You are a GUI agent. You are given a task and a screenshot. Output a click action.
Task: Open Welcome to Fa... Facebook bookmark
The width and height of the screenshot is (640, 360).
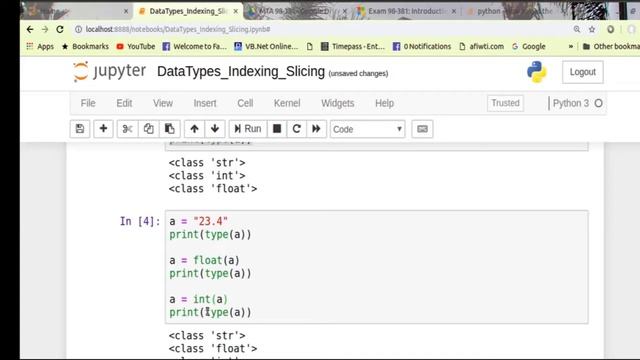[x=194, y=47]
